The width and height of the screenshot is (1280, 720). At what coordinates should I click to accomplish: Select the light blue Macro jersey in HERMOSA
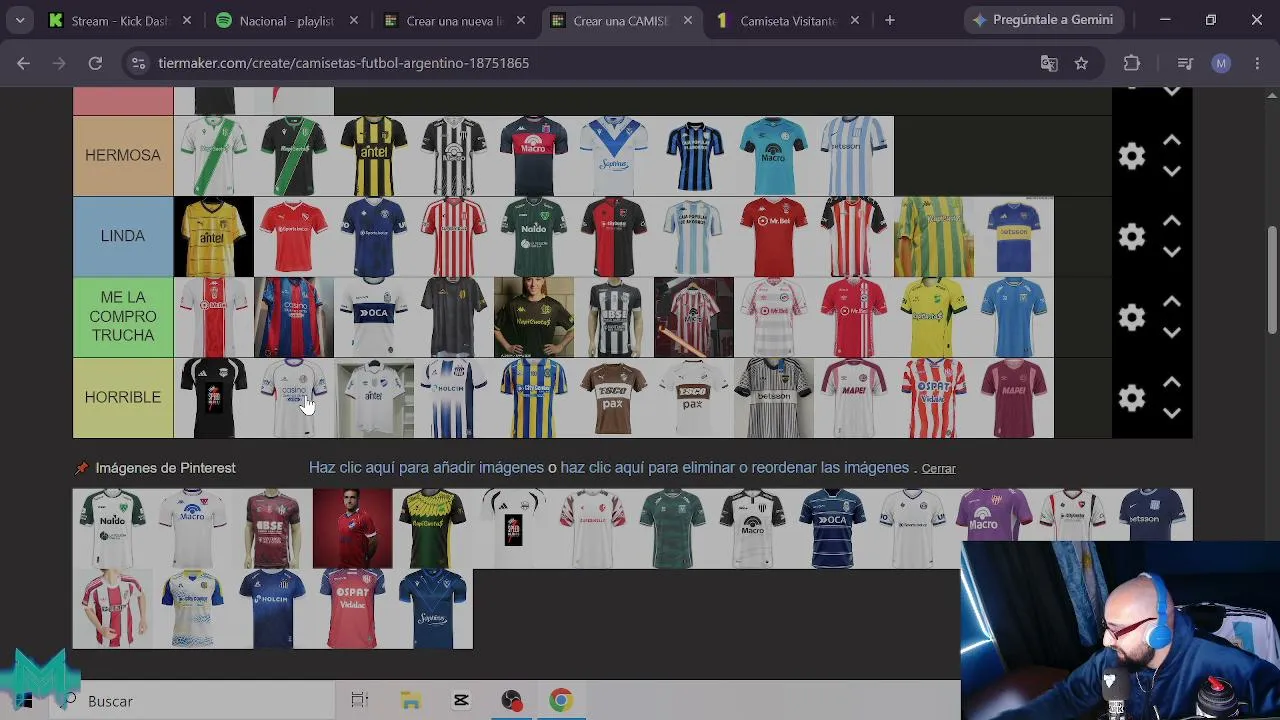tap(774, 156)
